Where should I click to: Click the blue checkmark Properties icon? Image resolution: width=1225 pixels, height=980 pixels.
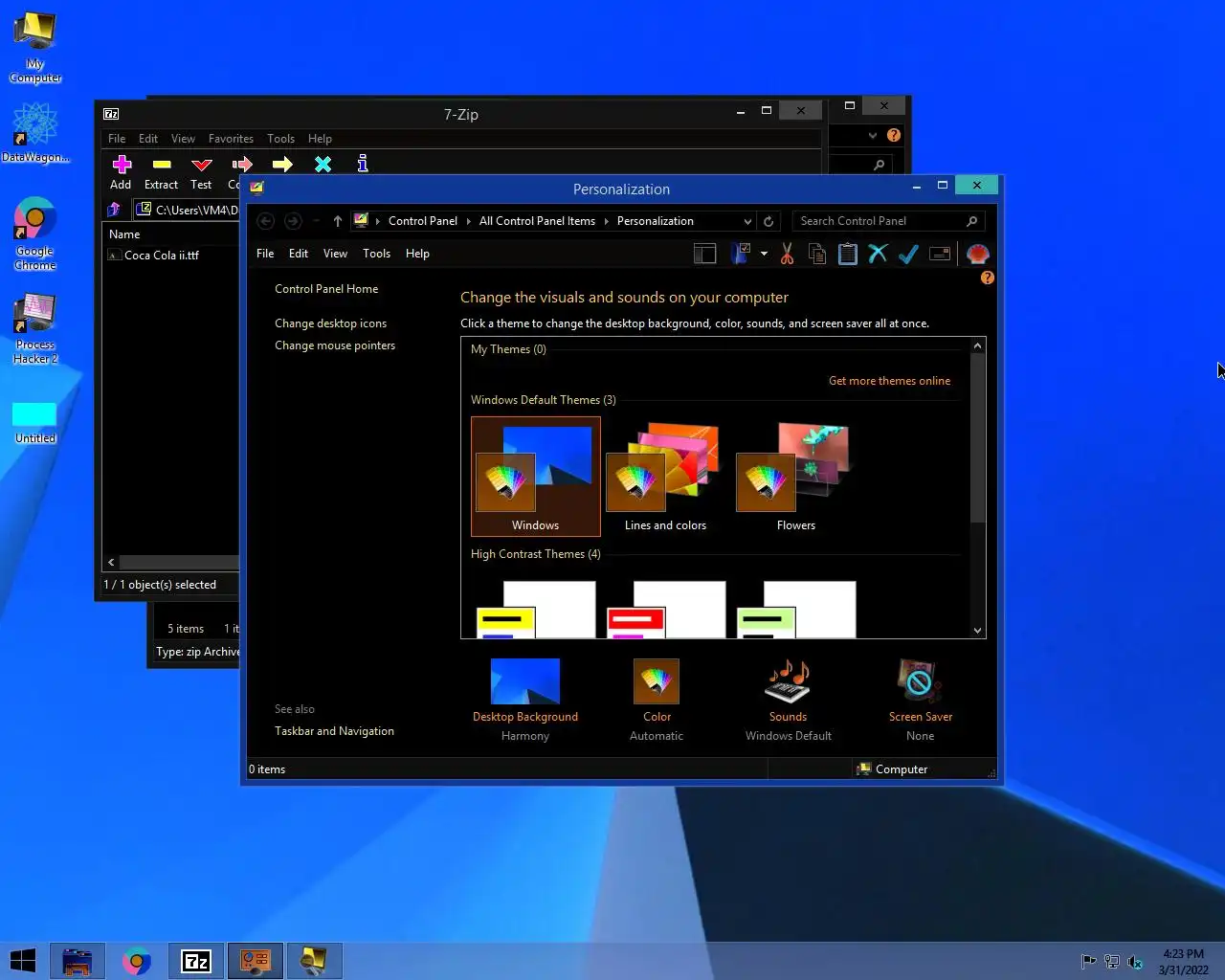pos(908,254)
